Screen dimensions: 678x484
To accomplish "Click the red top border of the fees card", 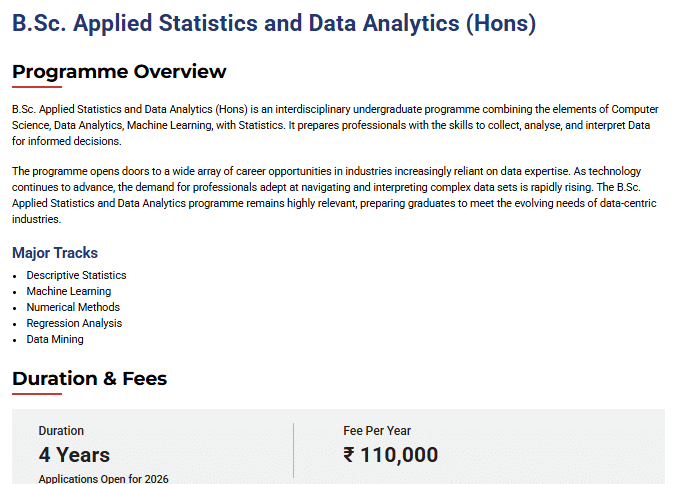I will click(x=338, y=409).
